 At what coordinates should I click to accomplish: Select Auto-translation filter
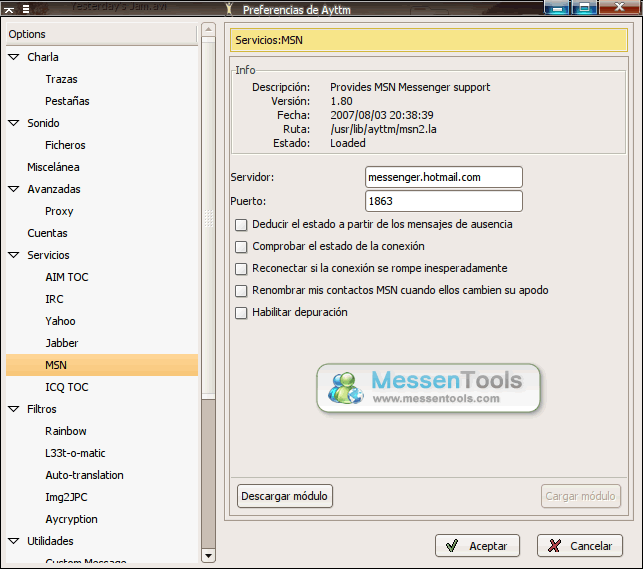pyautogui.click(x=84, y=475)
